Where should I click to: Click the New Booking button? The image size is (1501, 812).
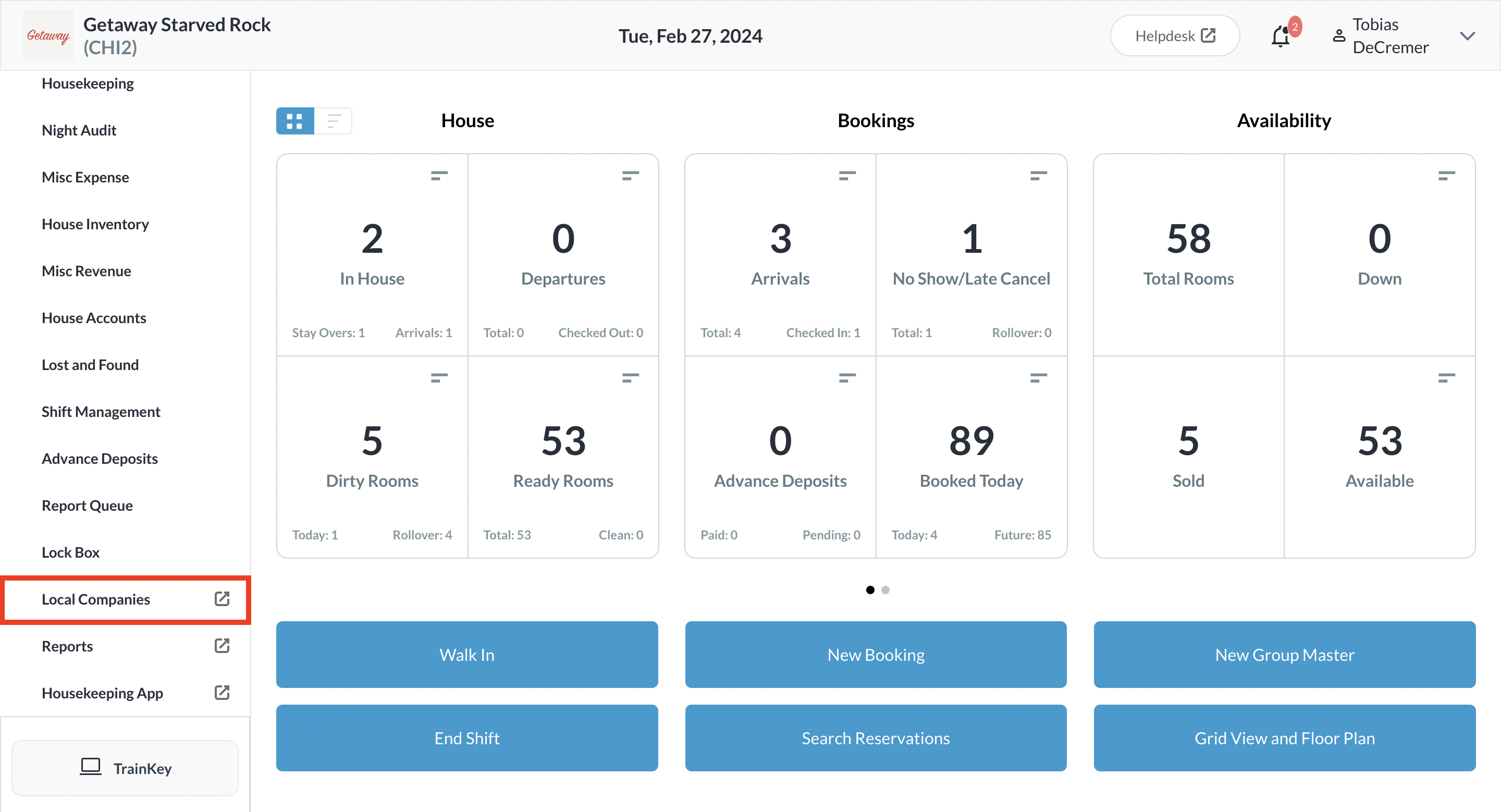pyautogui.click(x=875, y=654)
